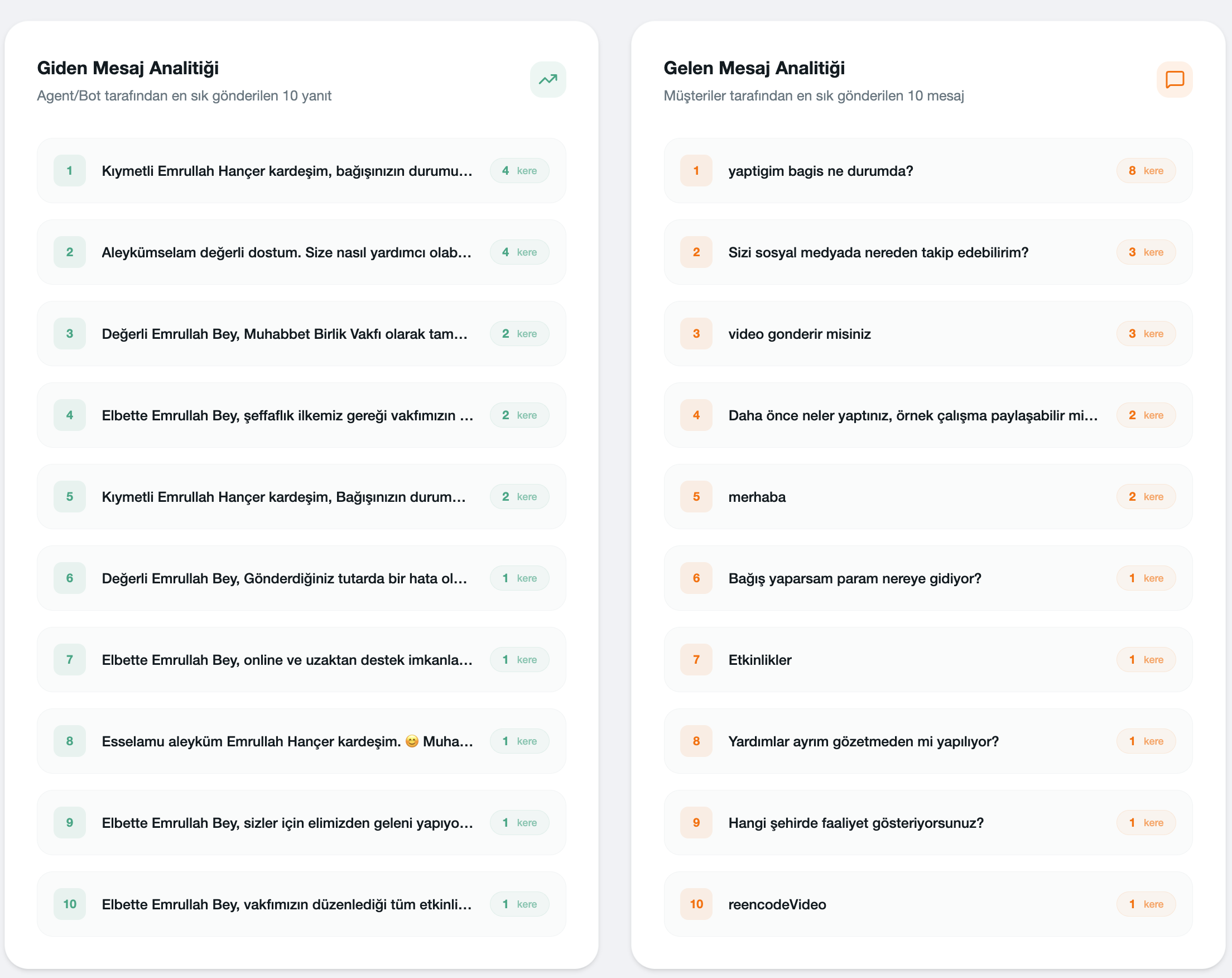Select the "Sizi sosyal medyada" incoming message
The width and height of the screenshot is (1232, 978).
(878, 253)
